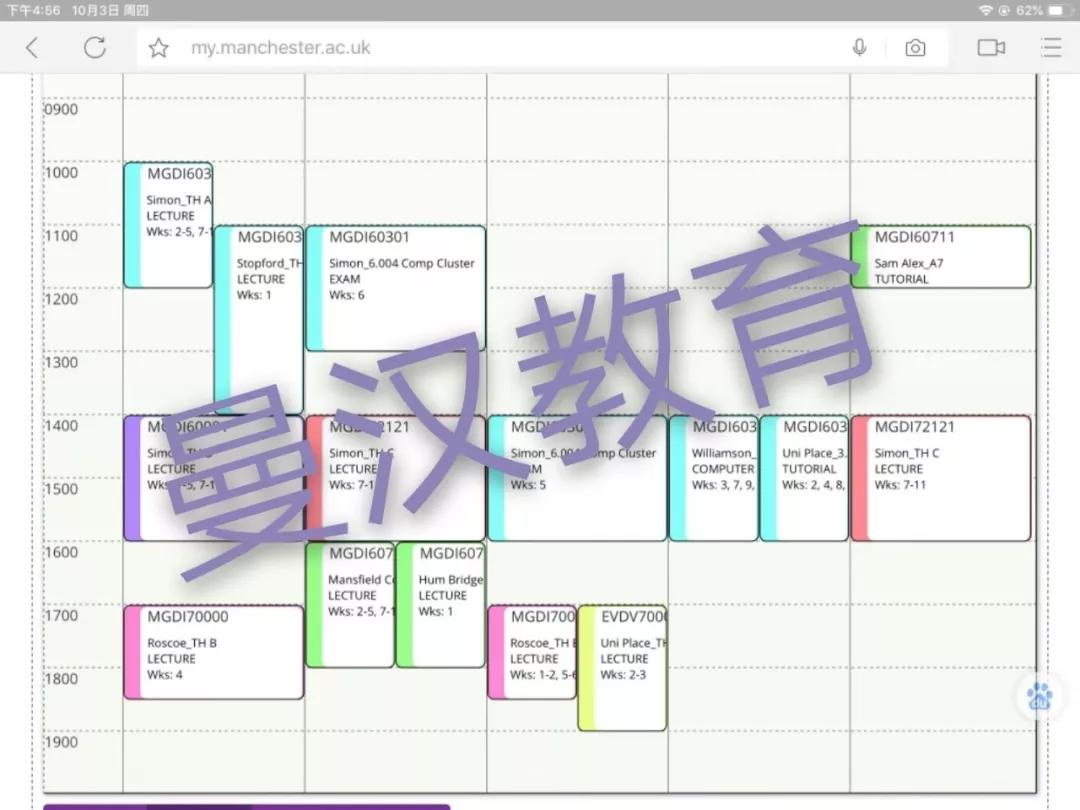Click the bookmark star icon

click(x=158, y=46)
